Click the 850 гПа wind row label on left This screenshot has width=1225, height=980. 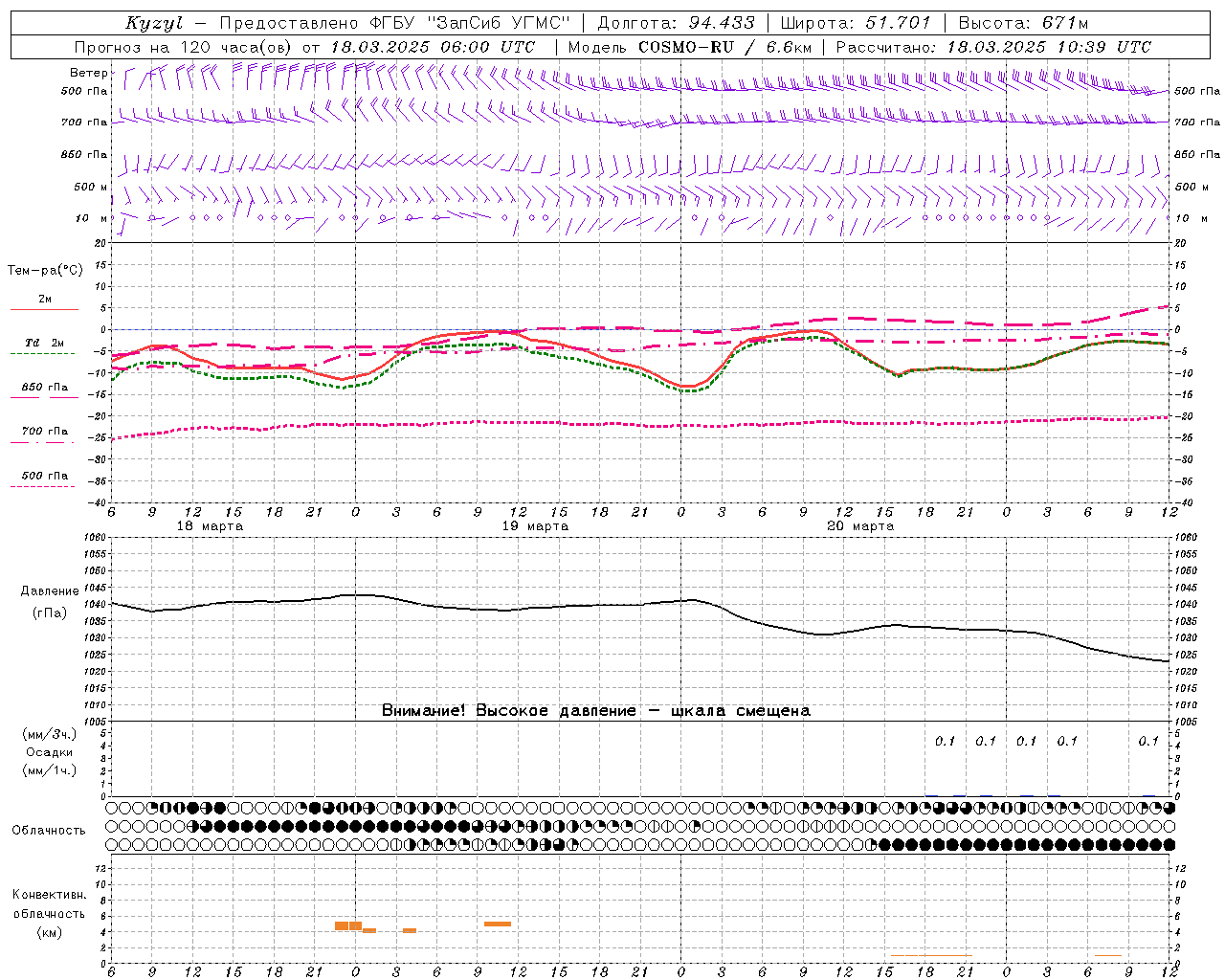coord(84,154)
